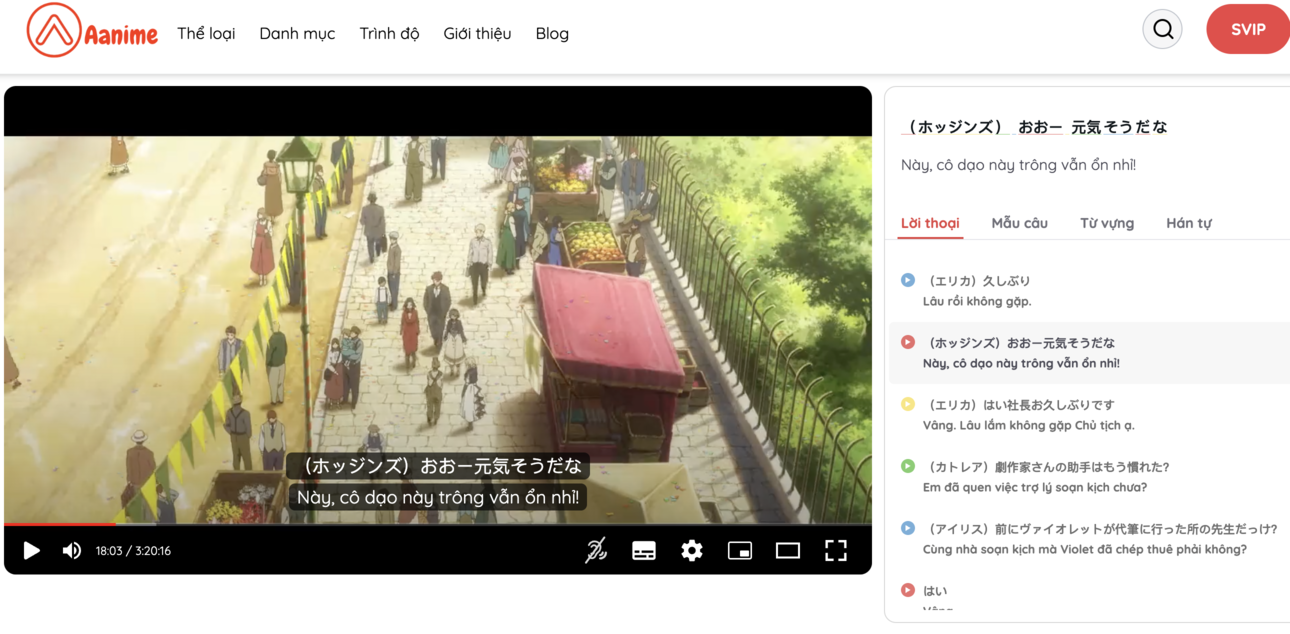Enable picture-in-picture miniplayer
Screen dimensions: 1290x634
[x=740, y=550]
